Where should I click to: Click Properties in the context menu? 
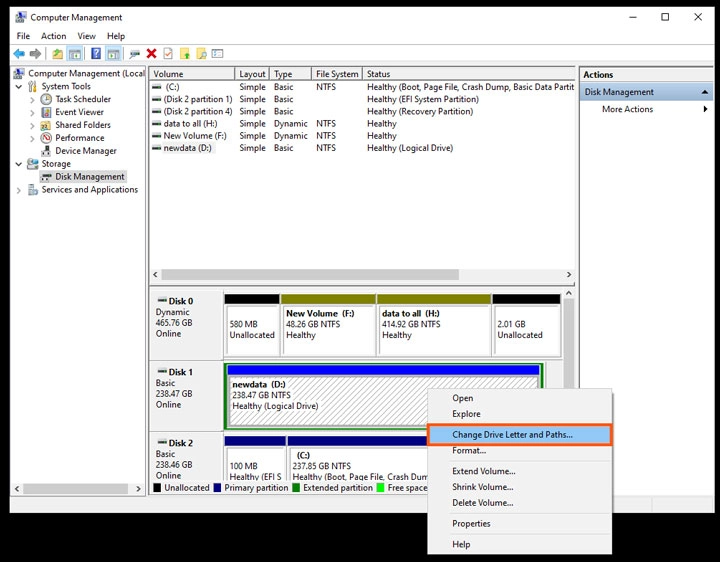pos(471,523)
